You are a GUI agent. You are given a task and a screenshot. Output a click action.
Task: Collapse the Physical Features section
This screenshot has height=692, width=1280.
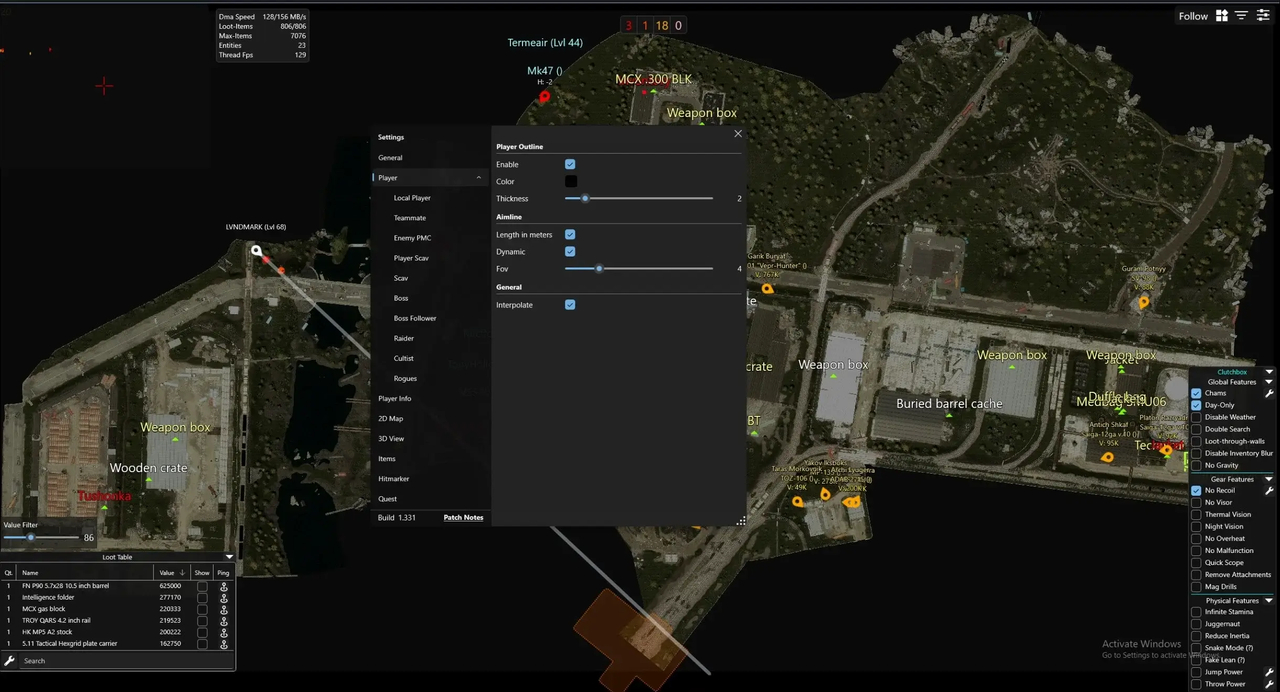[1269, 600]
